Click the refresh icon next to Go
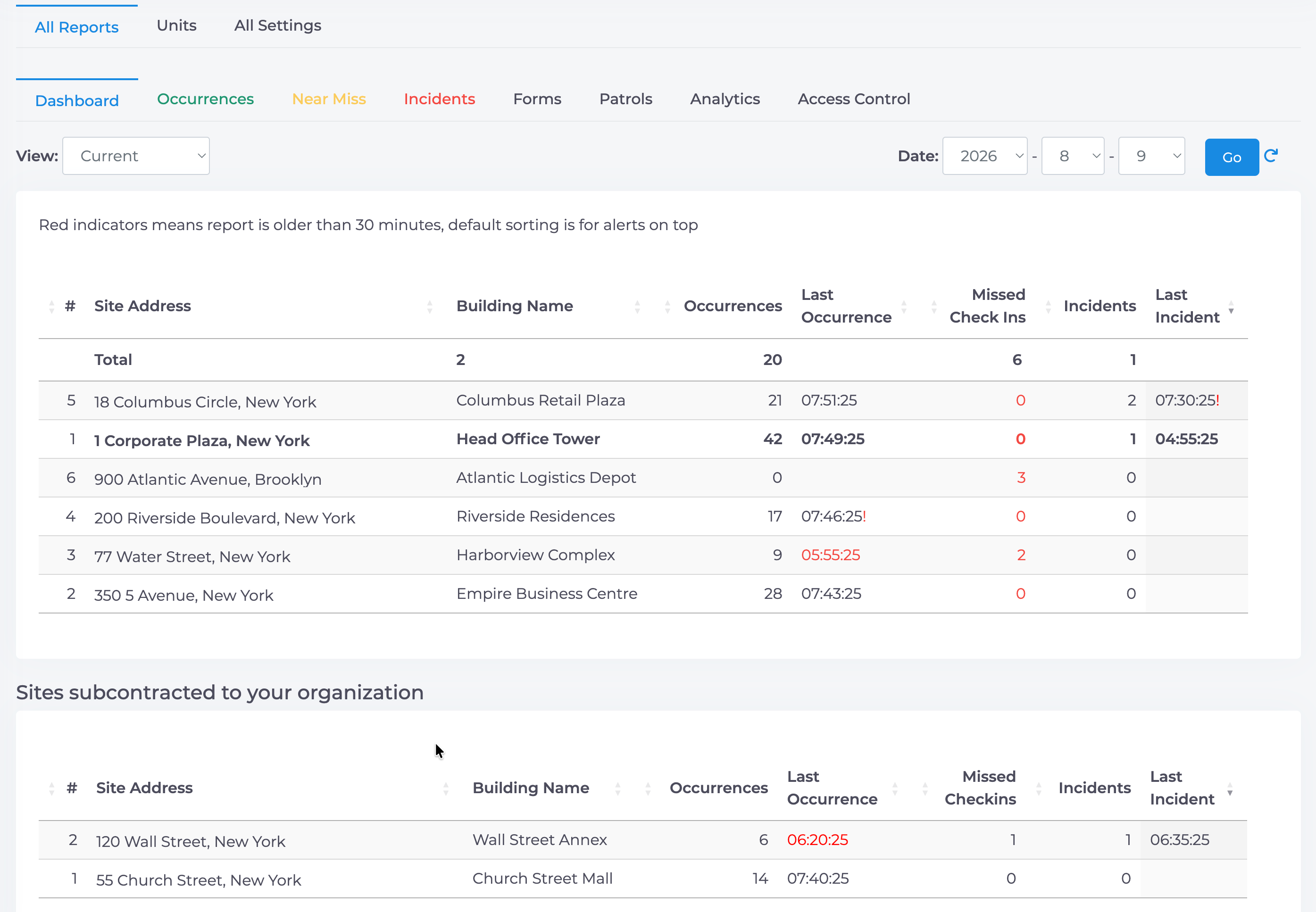This screenshot has height=912, width=1316. pos(1271,156)
